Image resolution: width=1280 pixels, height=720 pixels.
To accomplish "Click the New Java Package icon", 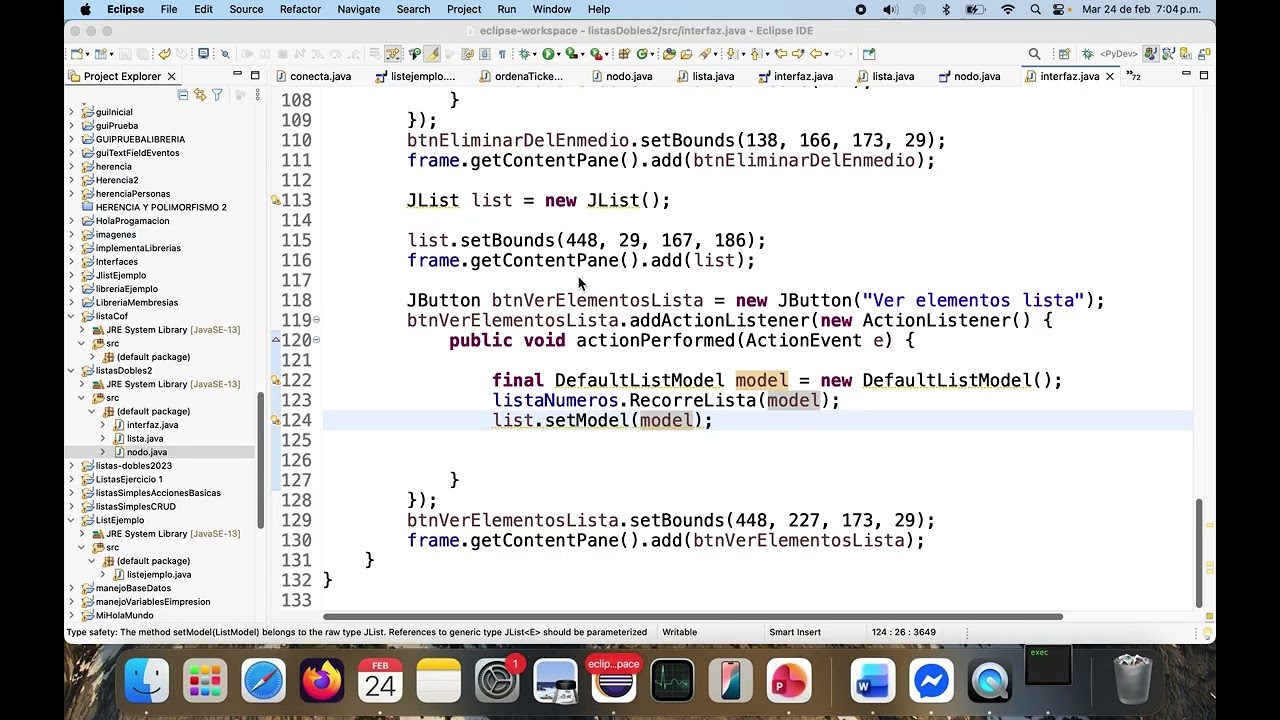I will click(623, 53).
